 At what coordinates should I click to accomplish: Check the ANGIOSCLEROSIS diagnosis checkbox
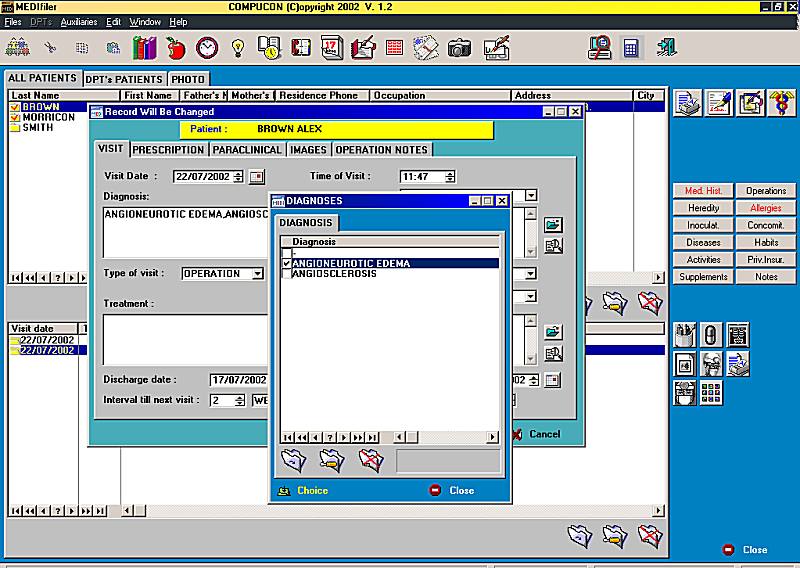(x=287, y=274)
